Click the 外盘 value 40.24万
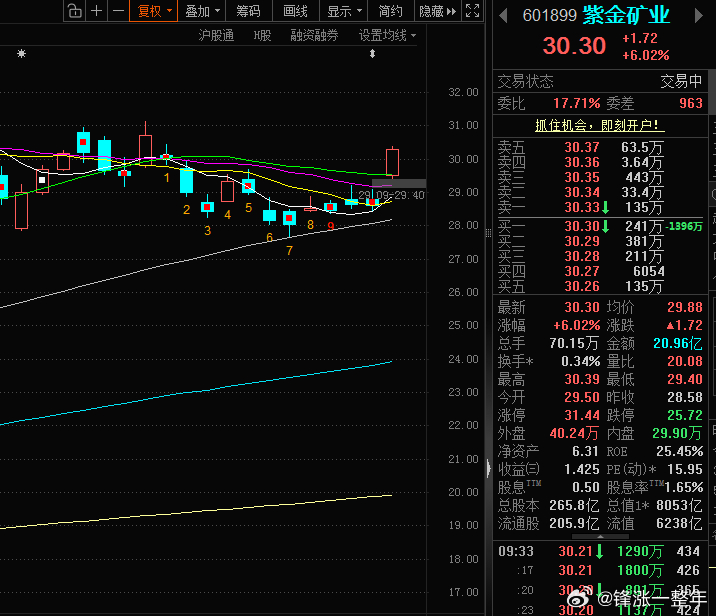This screenshot has width=716, height=616. (574, 433)
